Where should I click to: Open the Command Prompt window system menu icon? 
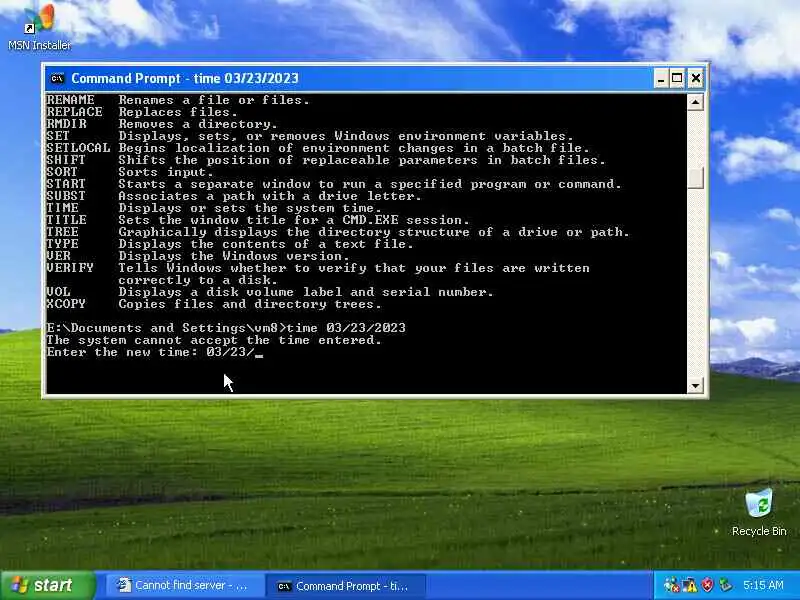coord(57,78)
